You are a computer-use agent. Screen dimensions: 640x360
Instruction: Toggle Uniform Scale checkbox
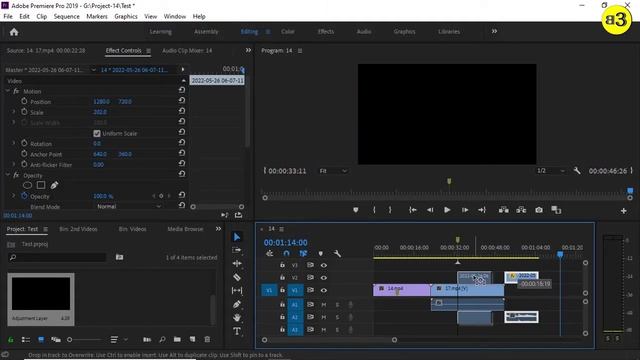97,133
